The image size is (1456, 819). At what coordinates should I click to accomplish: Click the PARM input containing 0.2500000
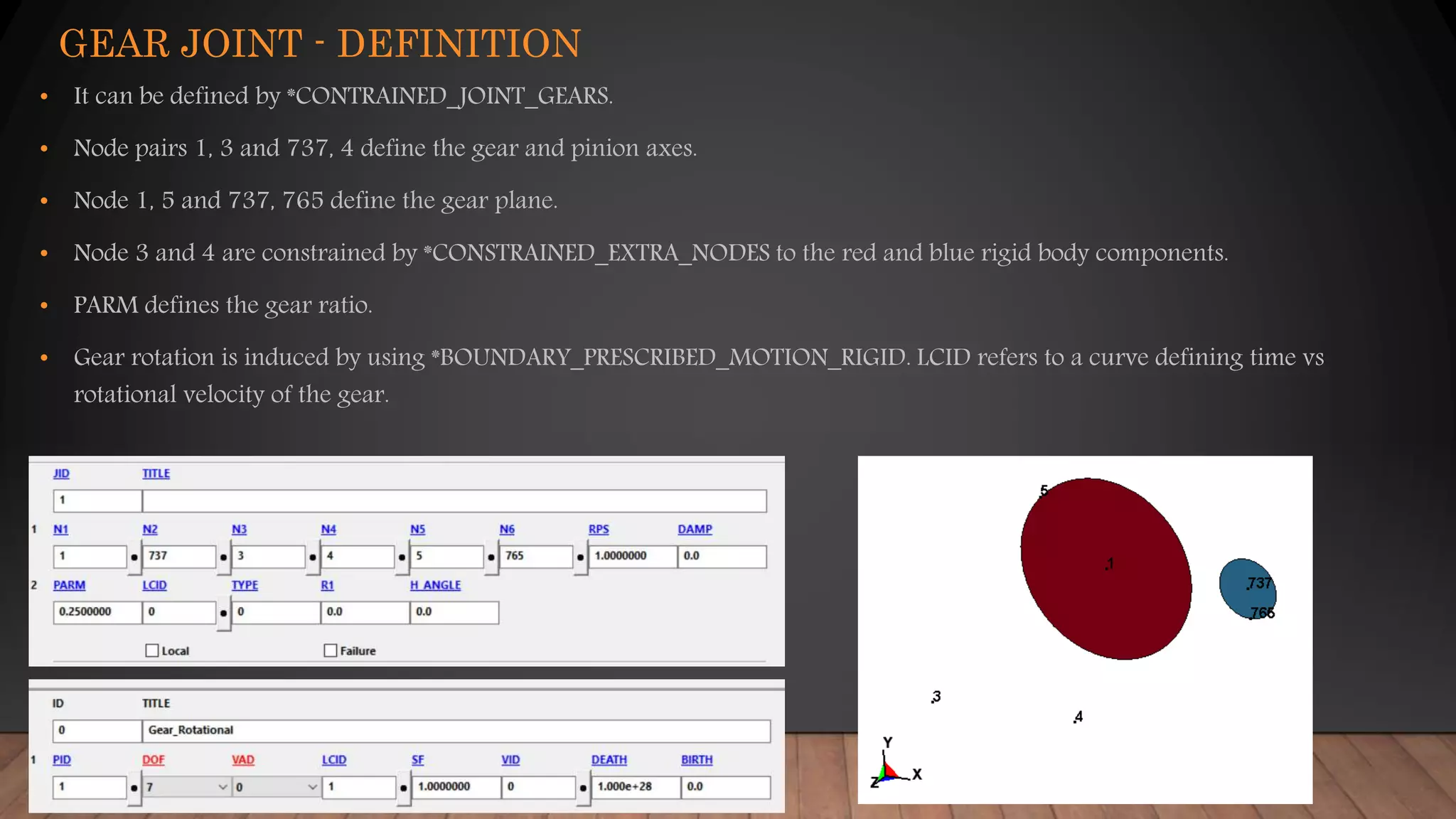97,612
